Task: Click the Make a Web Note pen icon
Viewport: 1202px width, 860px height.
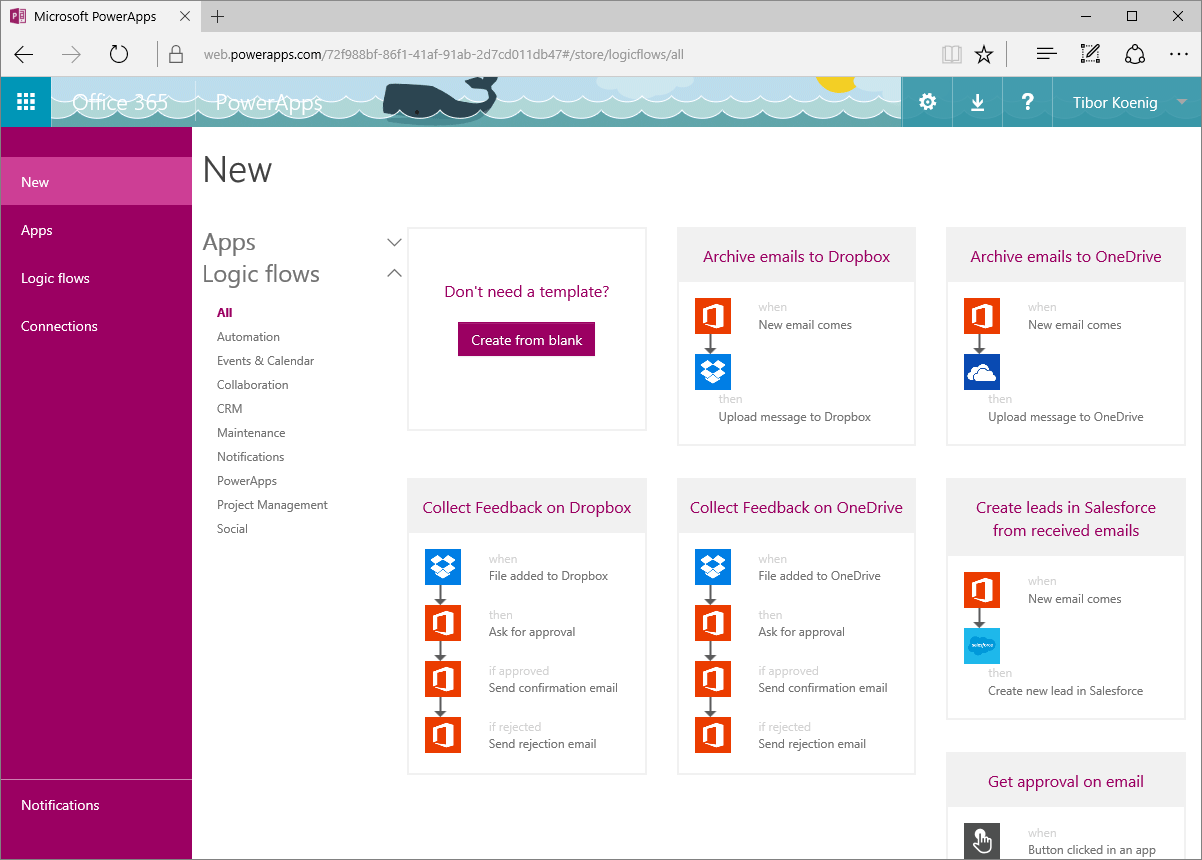Action: tap(1090, 54)
